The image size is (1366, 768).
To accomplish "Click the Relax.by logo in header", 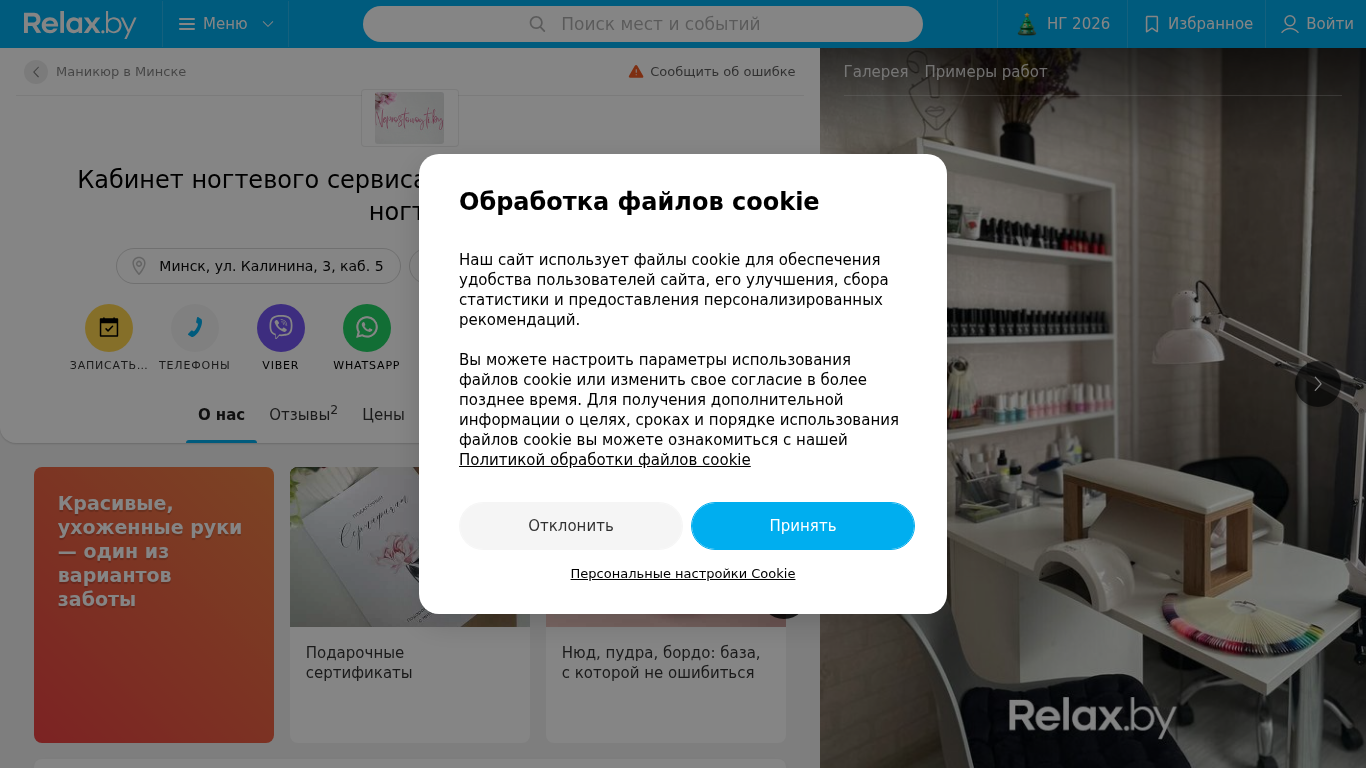I will pyautogui.click(x=80, y=24).
